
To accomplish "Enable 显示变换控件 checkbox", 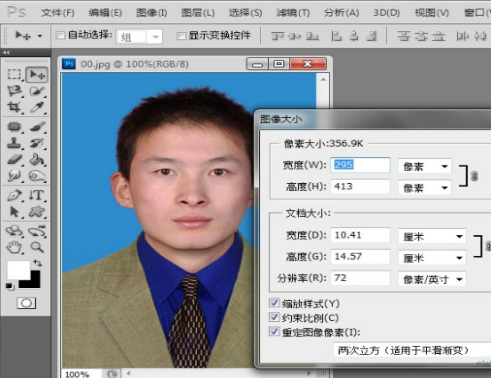I will pyautogui.click(x=181, y=36).
